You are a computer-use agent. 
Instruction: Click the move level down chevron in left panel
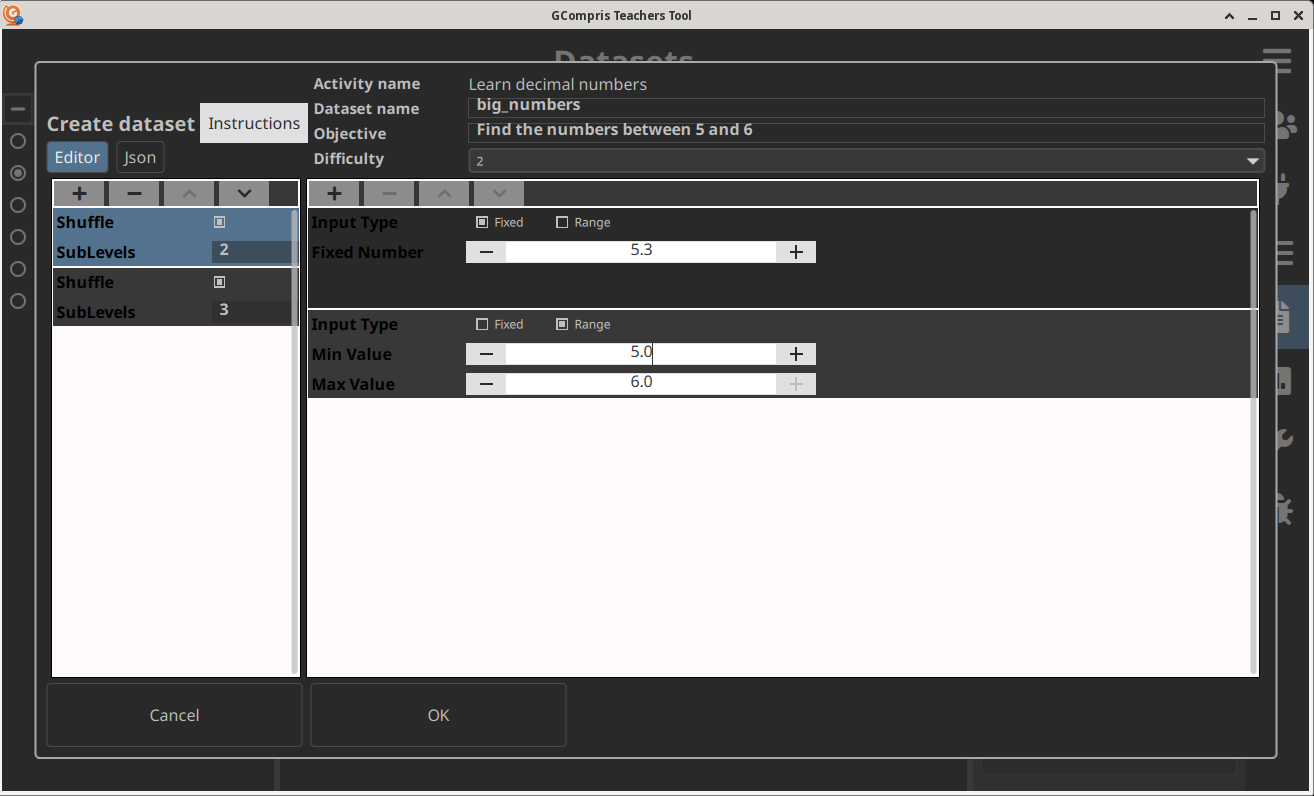(x=244, y=194)
